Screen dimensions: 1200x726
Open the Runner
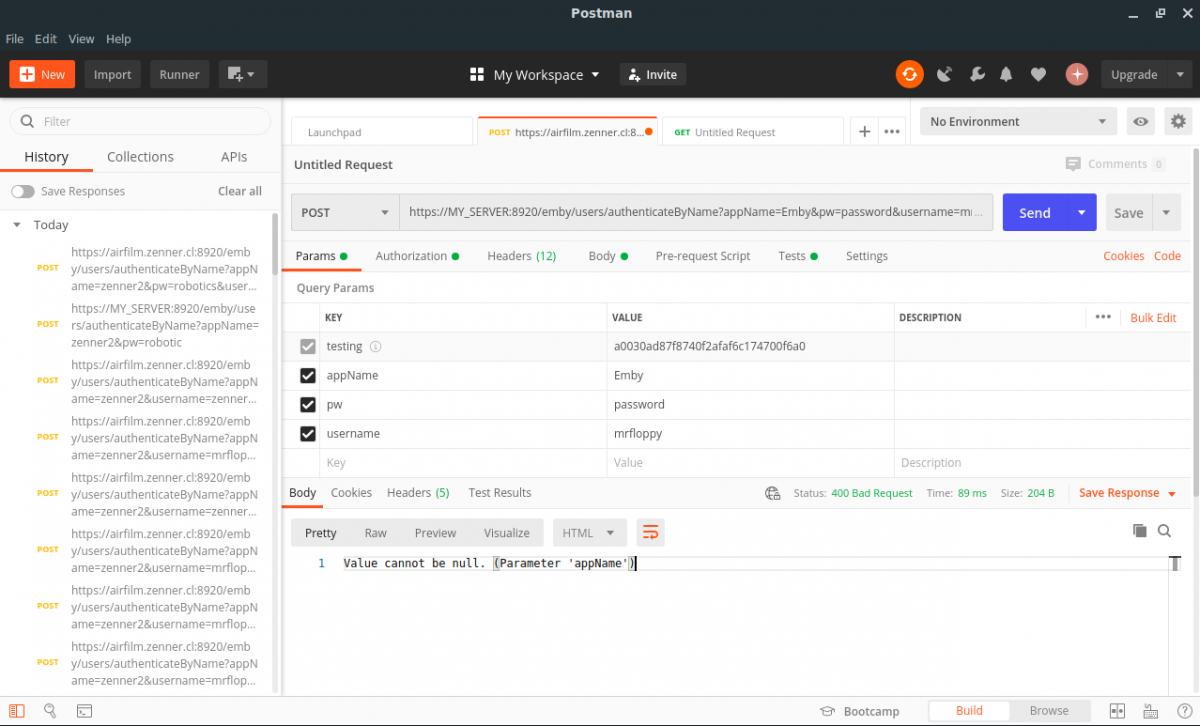[179, 74]
